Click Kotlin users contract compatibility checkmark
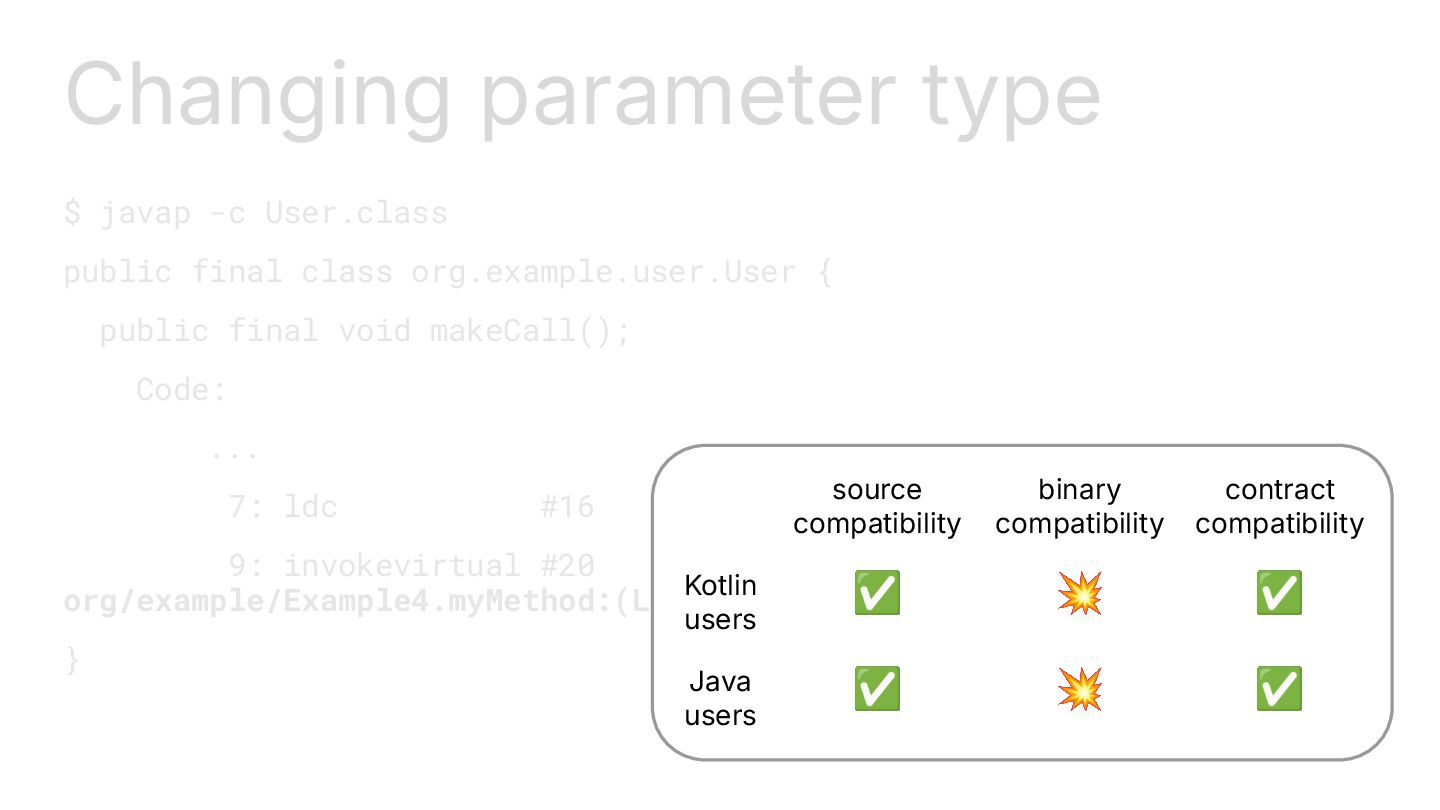Viewport: 1440px width, 810px height. click(1279, 593)
